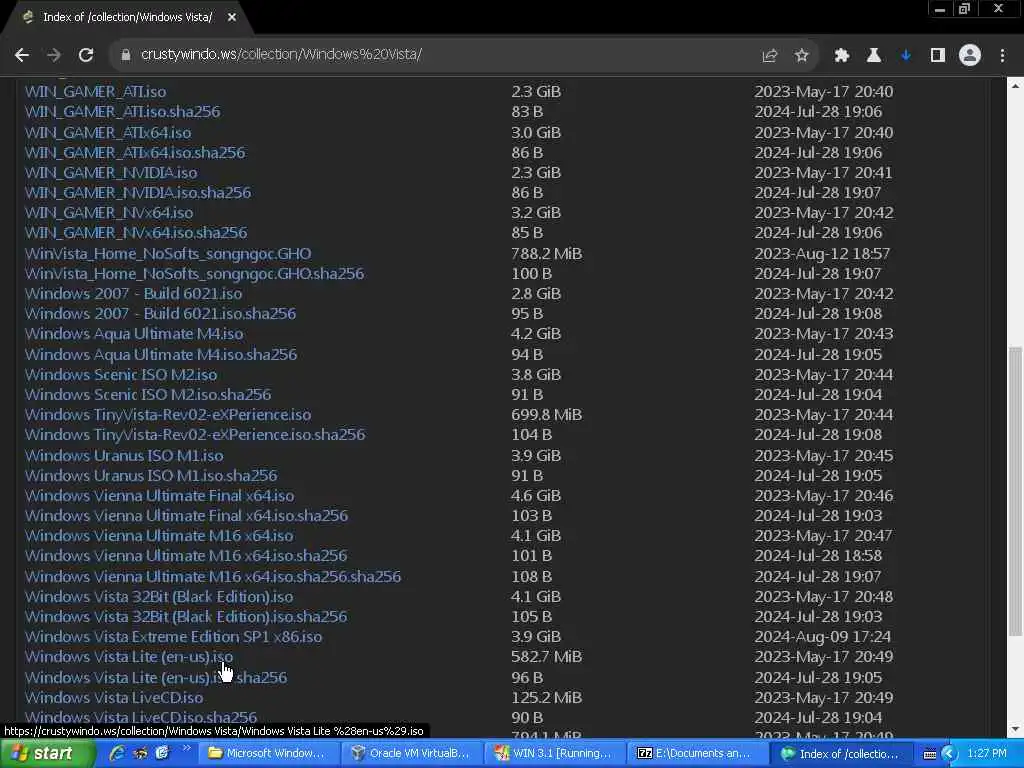
Task: Switch to WIN 3.1 Running taskbar item
Action: click(x=554, y=754)
